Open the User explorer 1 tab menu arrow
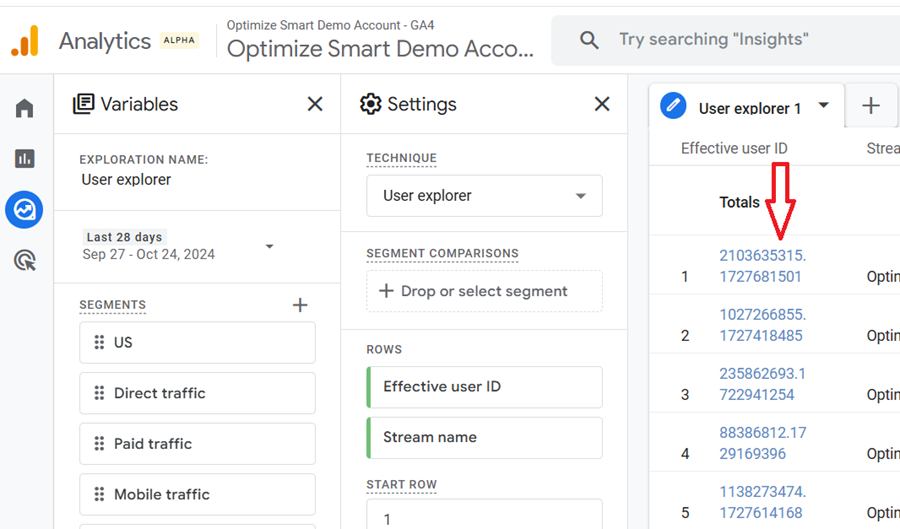The width and height of the screenshot is (900, 529). pos(824,106)
